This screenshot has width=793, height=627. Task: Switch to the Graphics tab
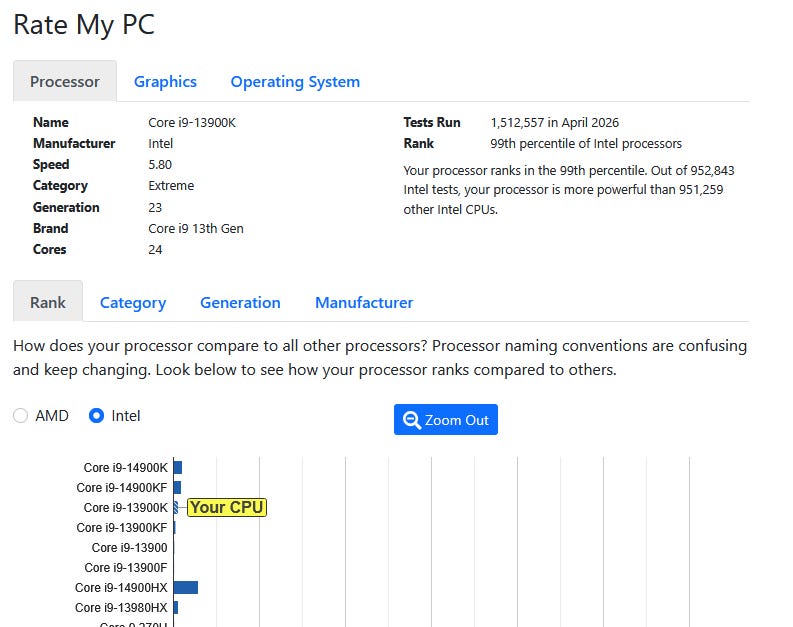[165, 81]
